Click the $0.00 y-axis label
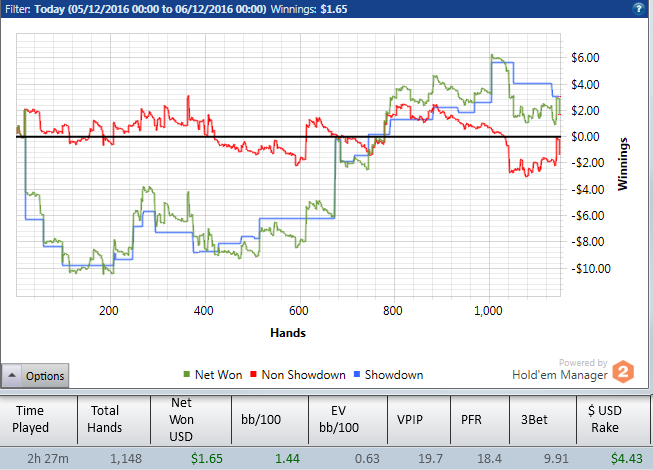 coord(585,137)
